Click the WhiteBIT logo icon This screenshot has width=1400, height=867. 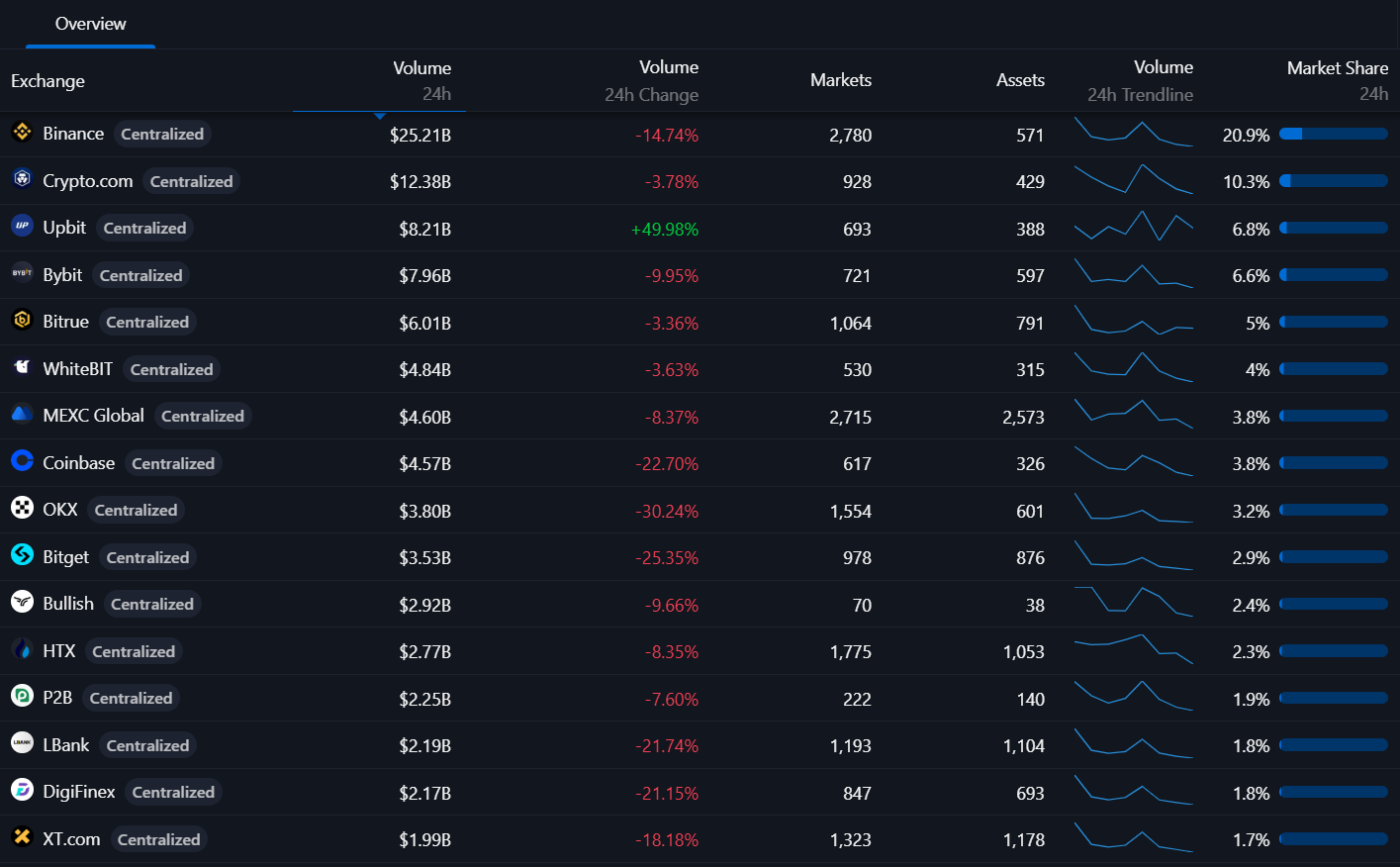tap(22, 367)
